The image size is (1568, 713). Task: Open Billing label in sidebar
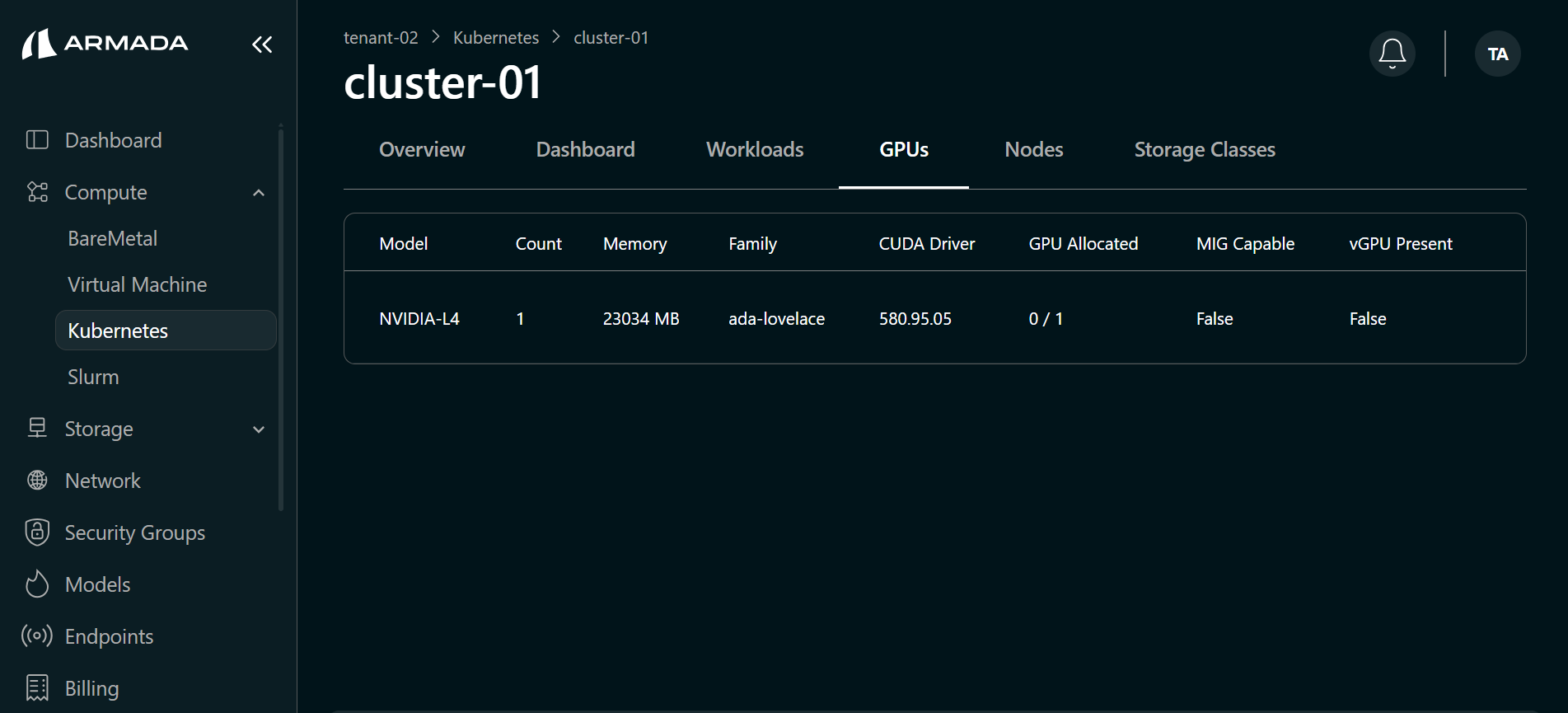[x=92, y=688]
